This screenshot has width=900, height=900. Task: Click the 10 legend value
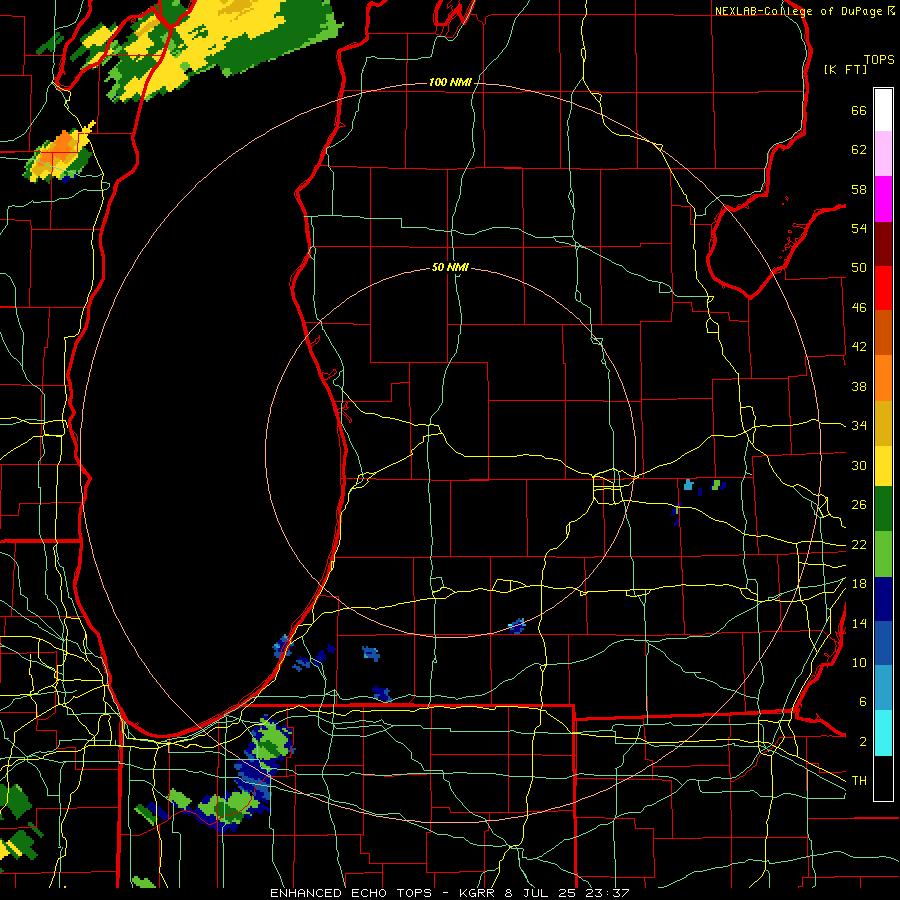click(859, 663)
